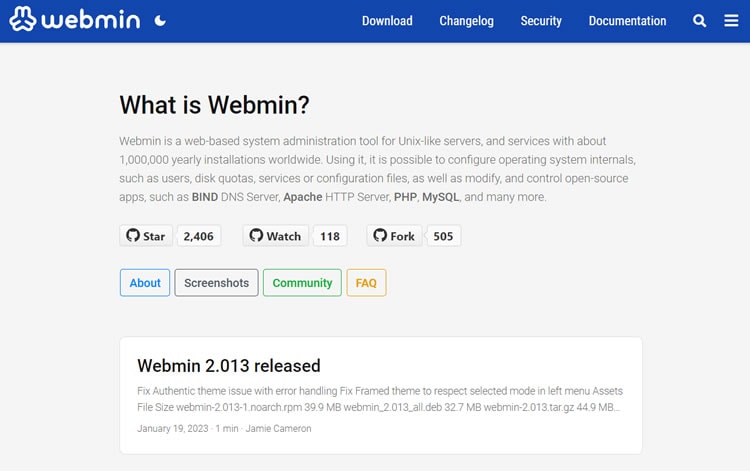
Task: Toggle dark mode with the moon icon
Action: point(160,21)
